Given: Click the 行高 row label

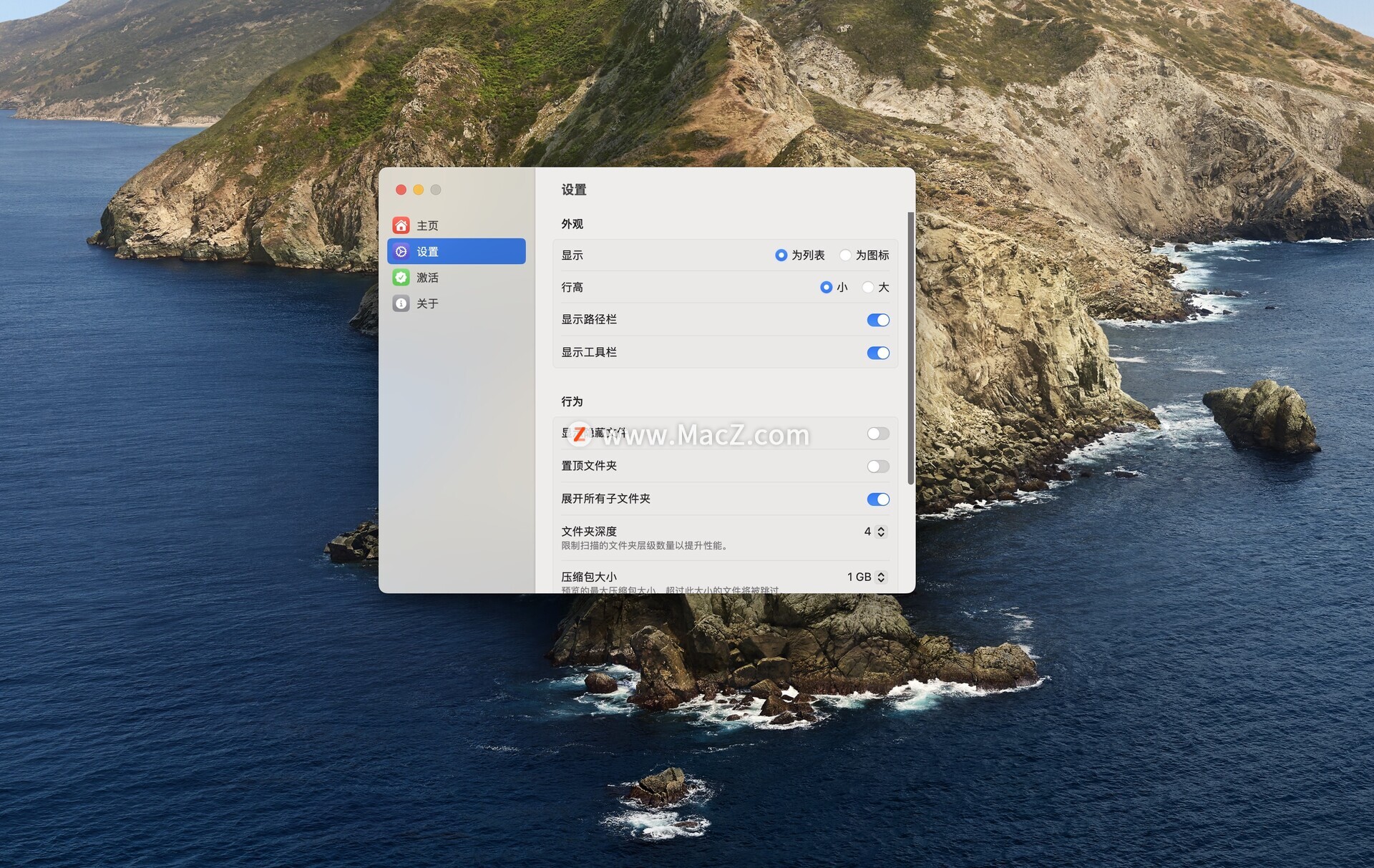Looking at the screenshot, I should [x=572, y=288].
